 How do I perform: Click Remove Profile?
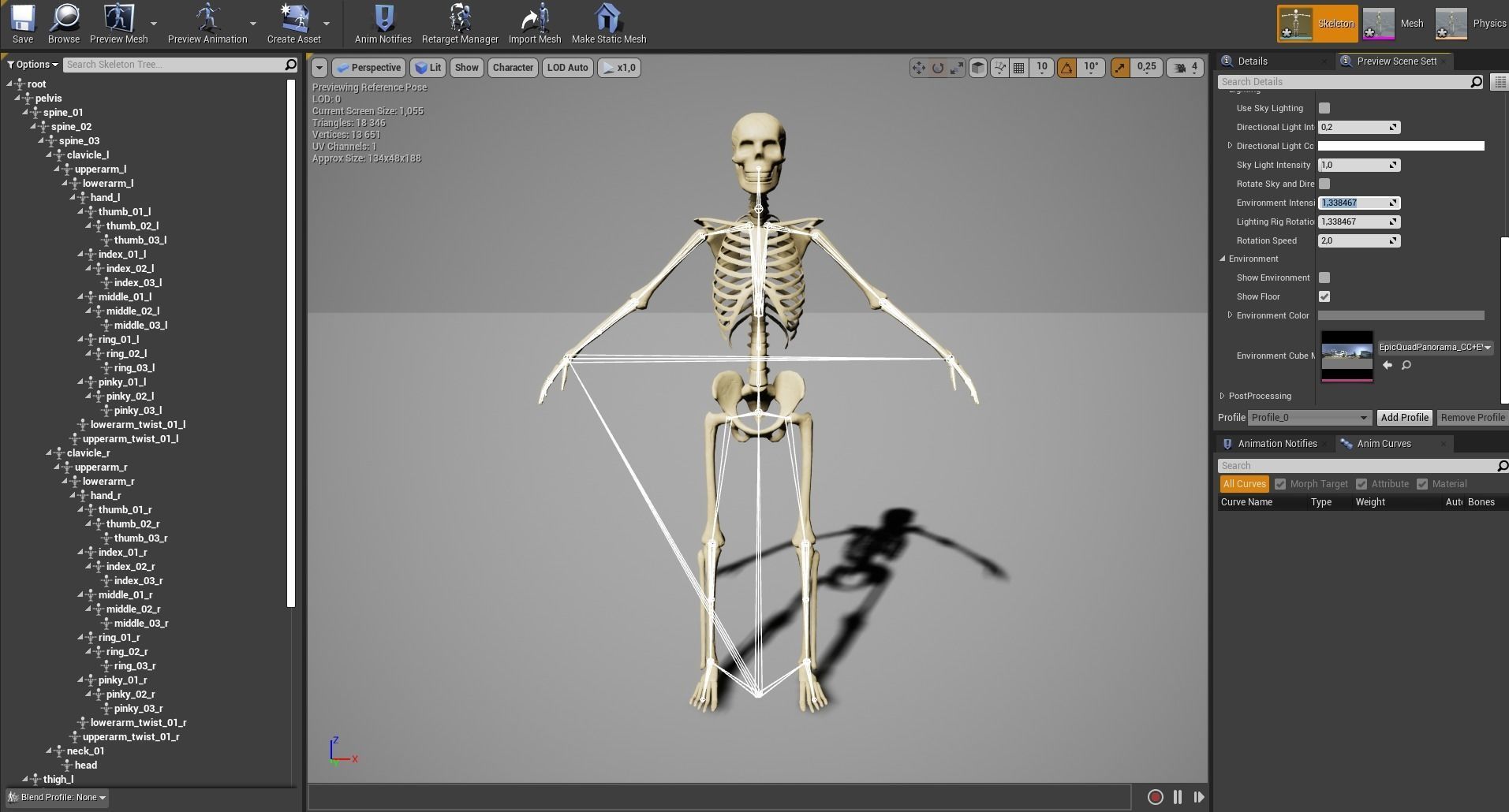(x=1472, y=417)
